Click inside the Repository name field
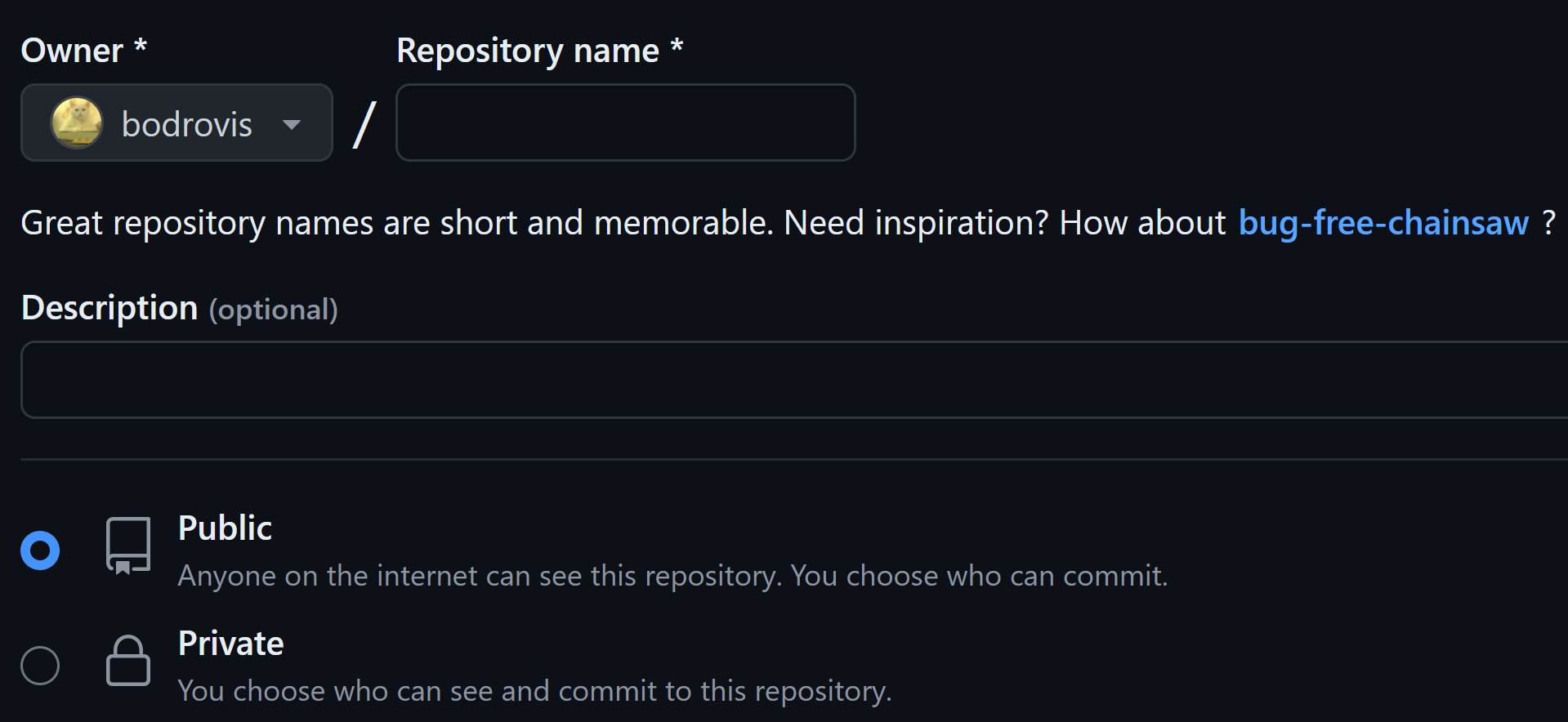 [x=625, y=123]
